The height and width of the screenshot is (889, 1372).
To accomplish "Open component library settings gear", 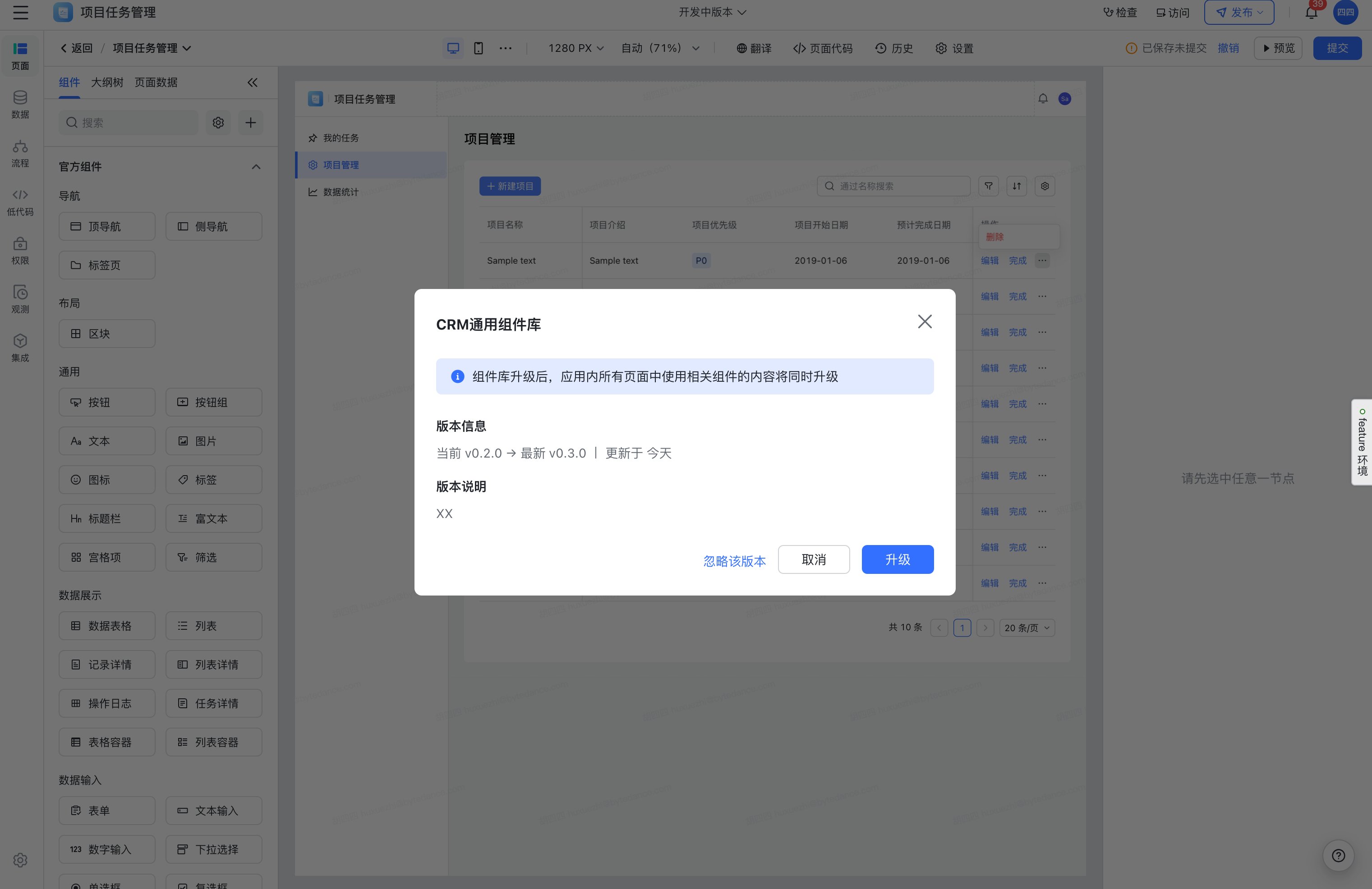I will coord(218,123).
